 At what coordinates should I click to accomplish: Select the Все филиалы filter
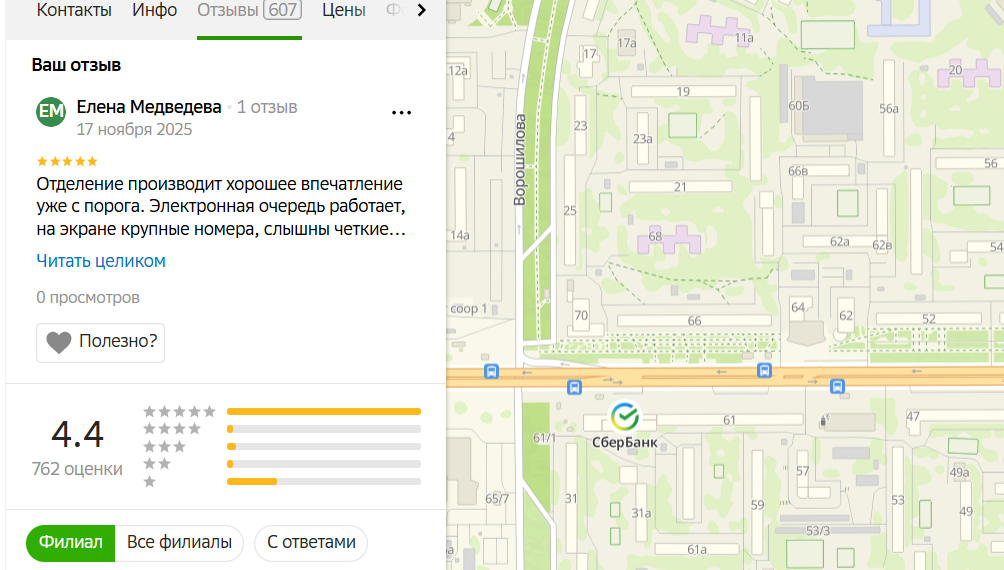pos(179,542)
